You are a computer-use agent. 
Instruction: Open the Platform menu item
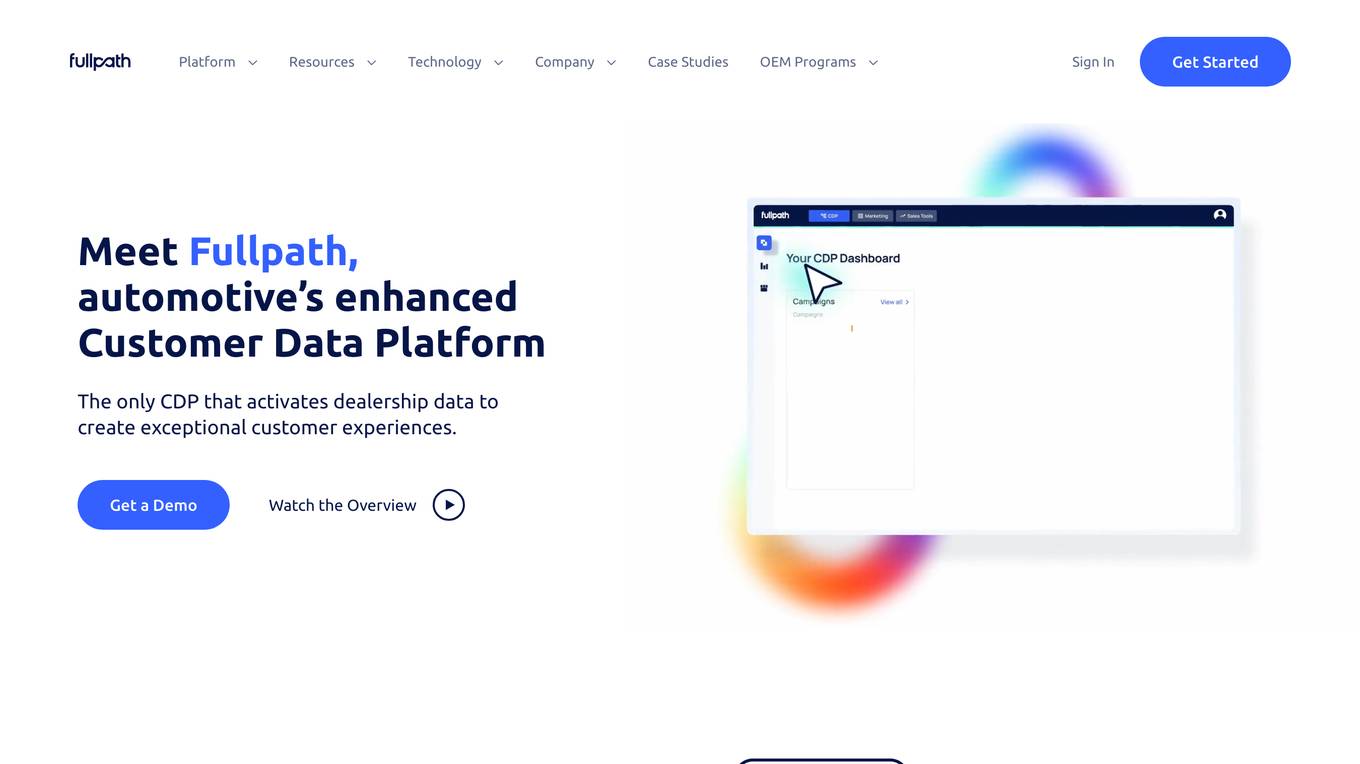(x=207, y=62)
